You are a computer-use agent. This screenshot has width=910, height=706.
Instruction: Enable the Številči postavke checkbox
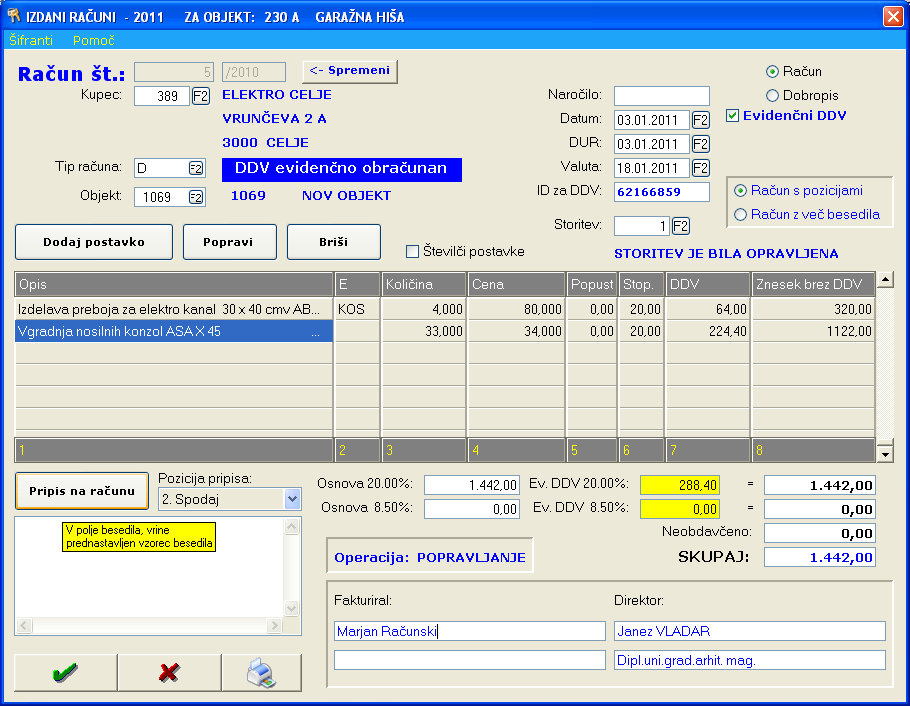413,251
